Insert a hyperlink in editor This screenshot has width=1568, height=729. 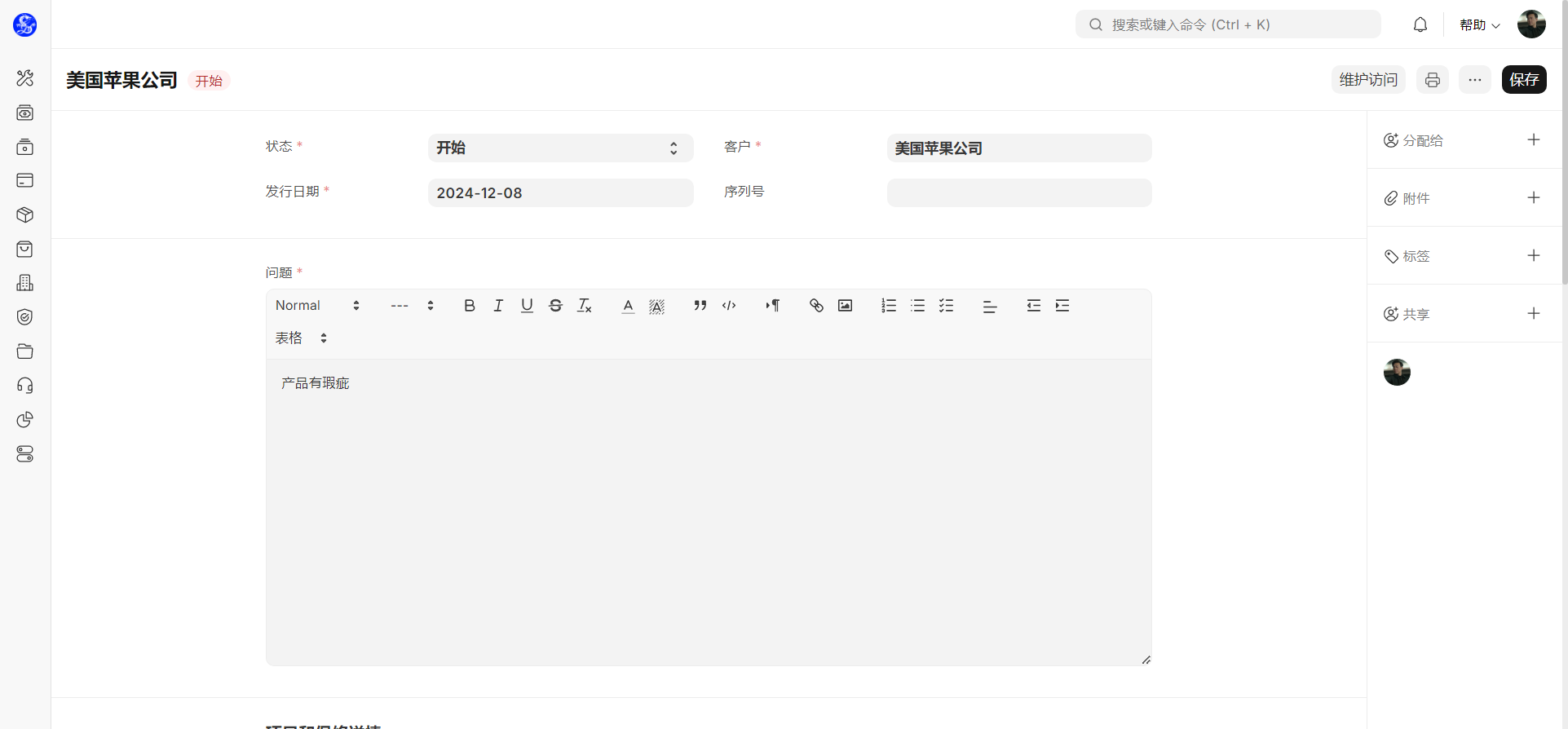[x=816, y=306]
